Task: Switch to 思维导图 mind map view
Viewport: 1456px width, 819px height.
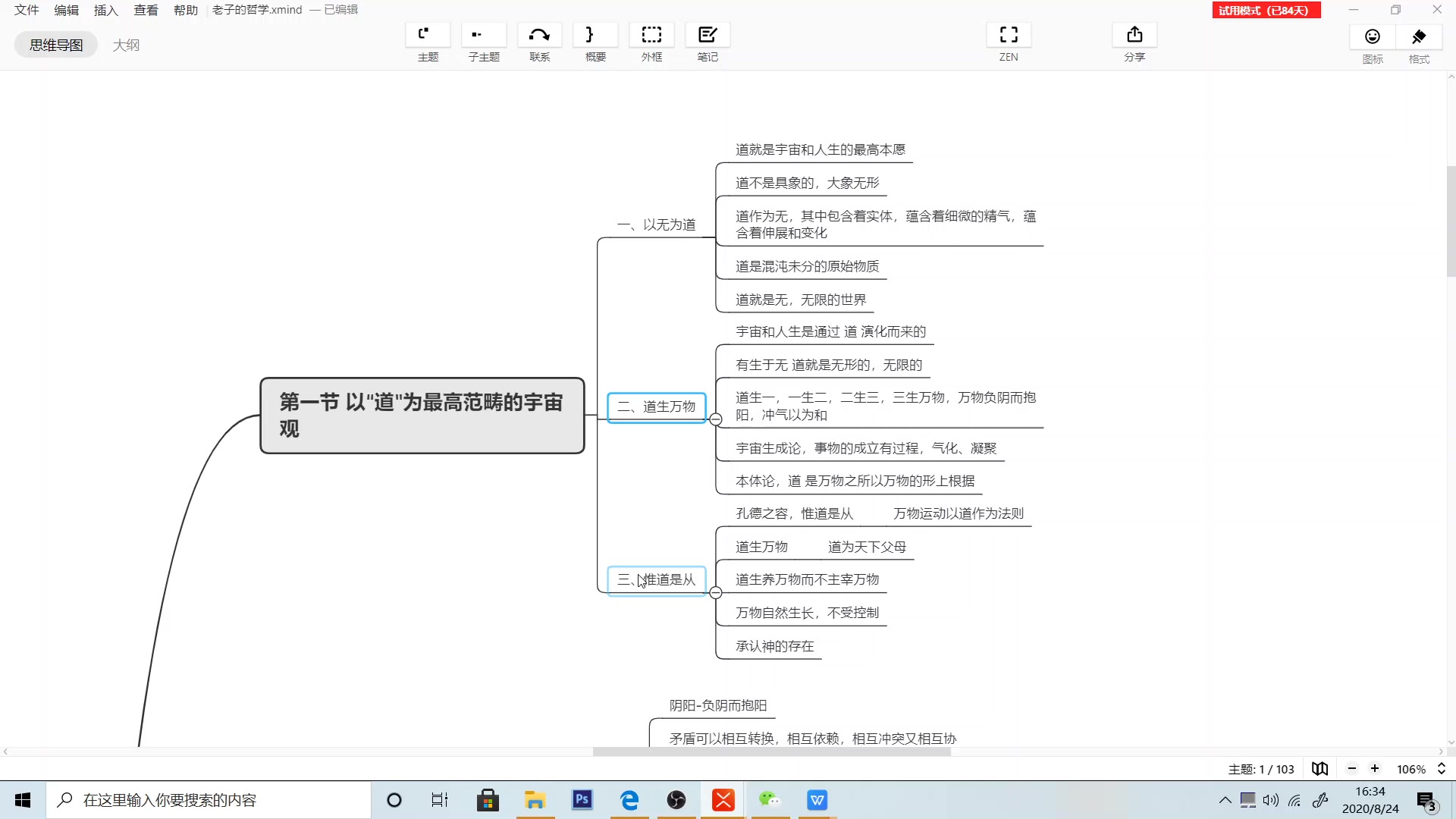Action: pyautogui.click(x=56, y=45)
